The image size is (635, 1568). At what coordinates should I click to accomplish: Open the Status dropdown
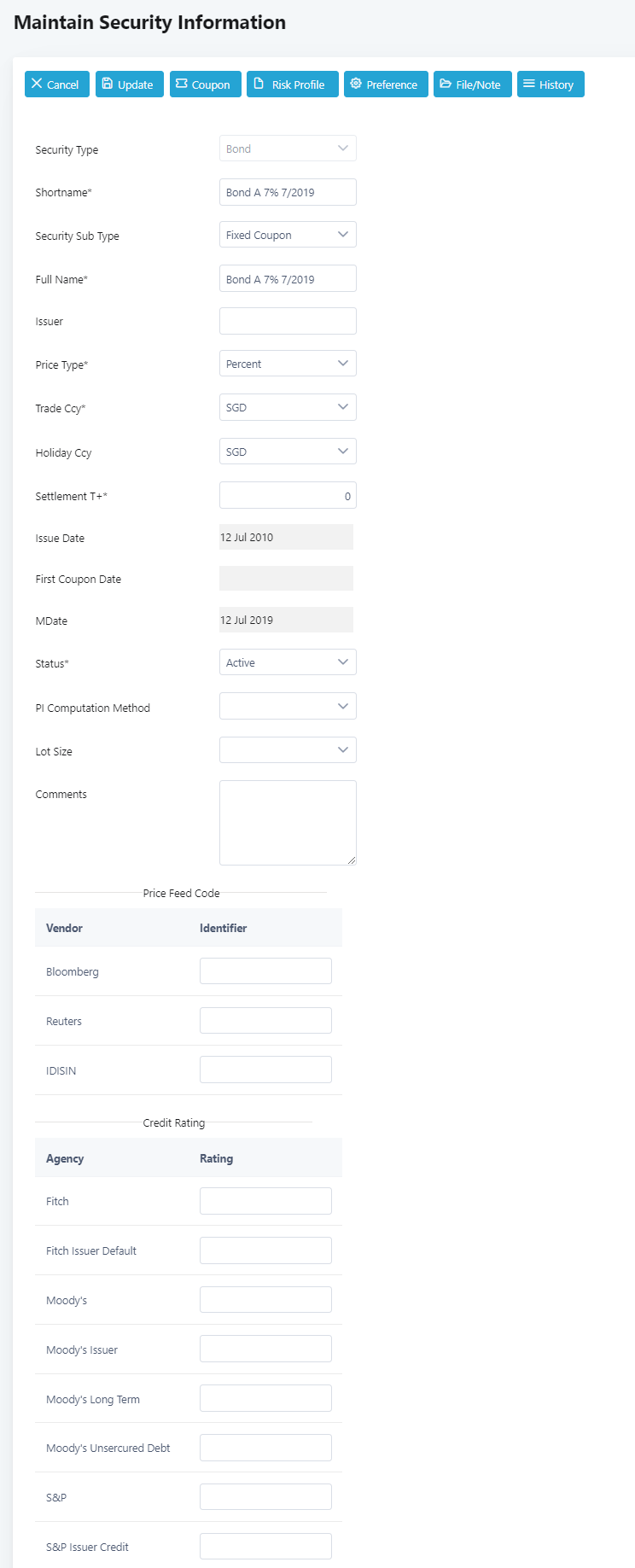point(288,662)
